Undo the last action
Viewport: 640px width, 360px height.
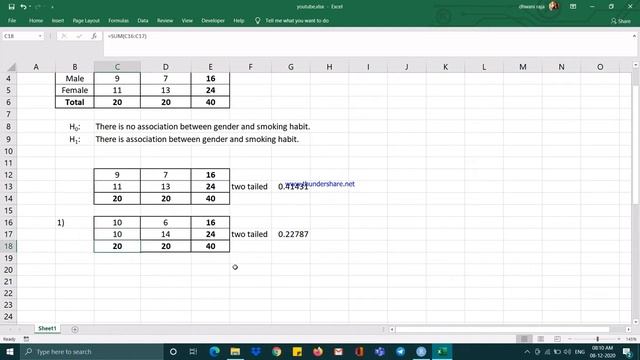click(x=23, y=7)
